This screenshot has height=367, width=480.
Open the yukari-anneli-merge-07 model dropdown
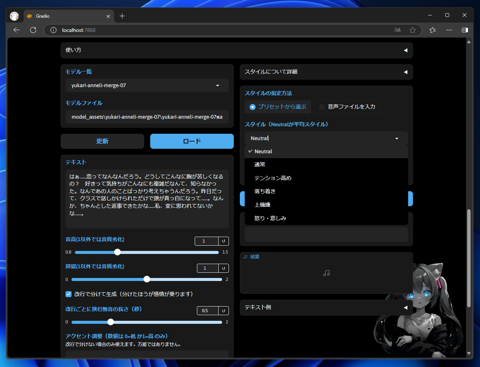pyautogui.click(x=147, y=85)
